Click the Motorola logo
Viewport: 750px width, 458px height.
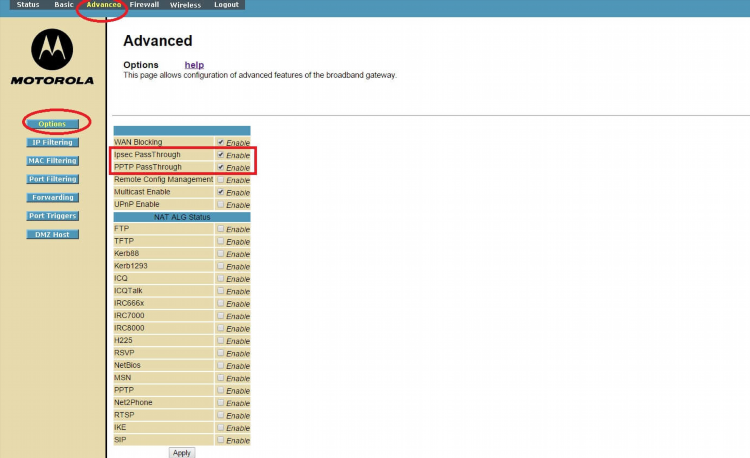pos(52,57)
